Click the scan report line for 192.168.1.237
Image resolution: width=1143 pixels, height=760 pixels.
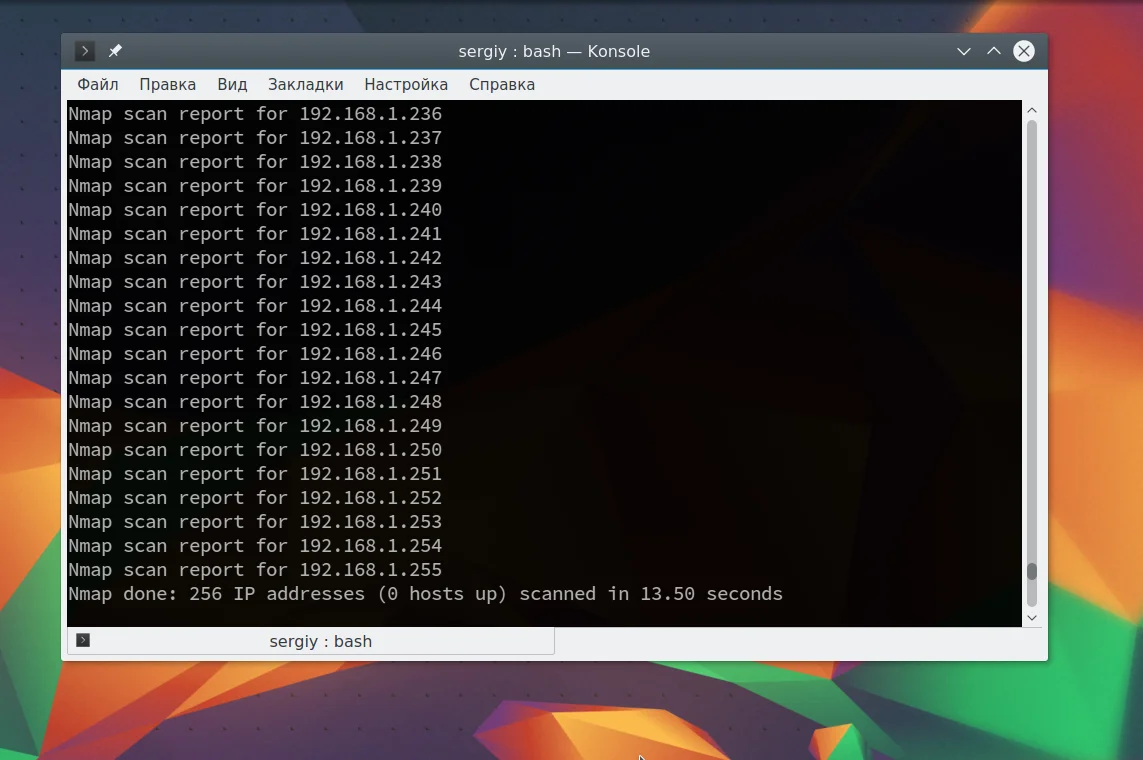coord(255,138)
